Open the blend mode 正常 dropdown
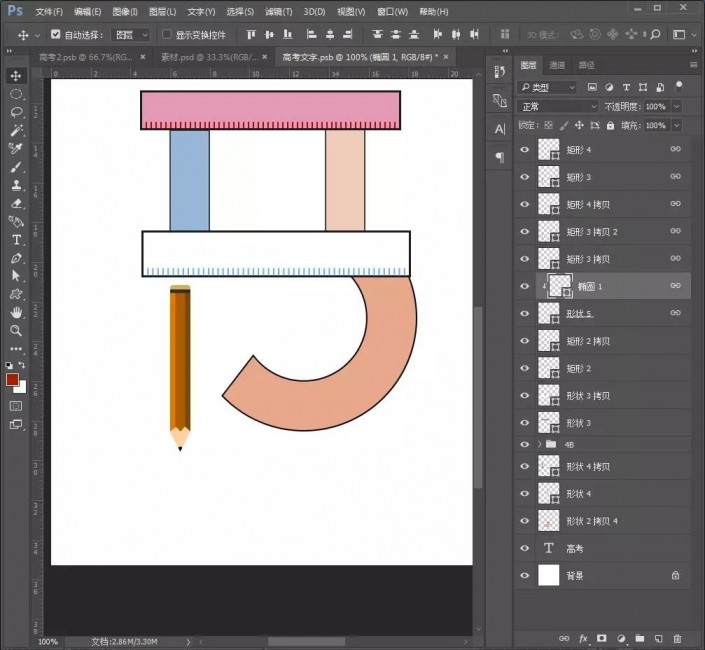This screenshot has width=705, height=650. tap(558, 107)
